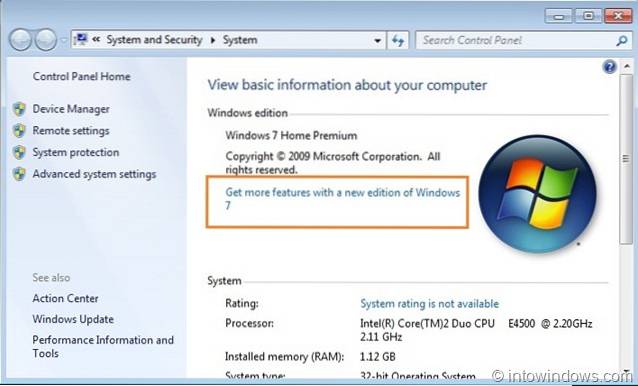Open Advanced system settings
Image resolution: width=638 pixels, height=386 pixels.
point(94,174)
